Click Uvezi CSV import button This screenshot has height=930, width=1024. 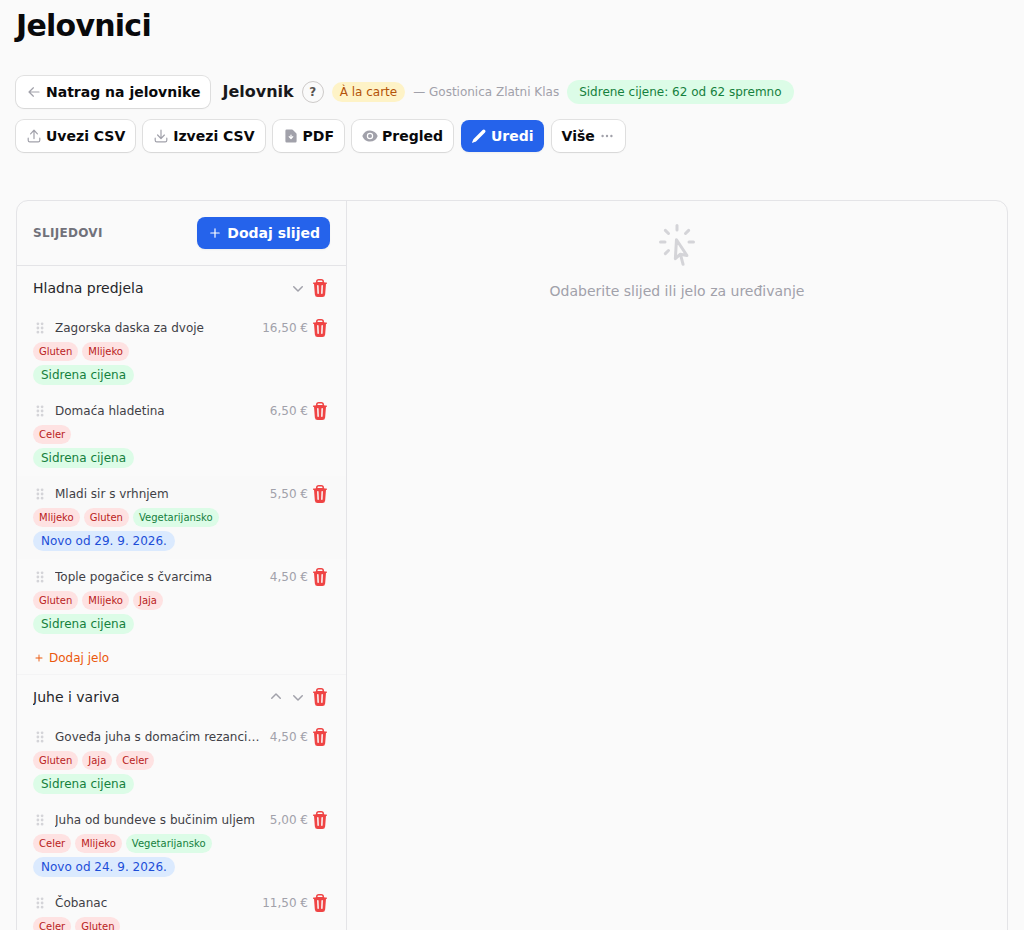click(x=76, y=136)
